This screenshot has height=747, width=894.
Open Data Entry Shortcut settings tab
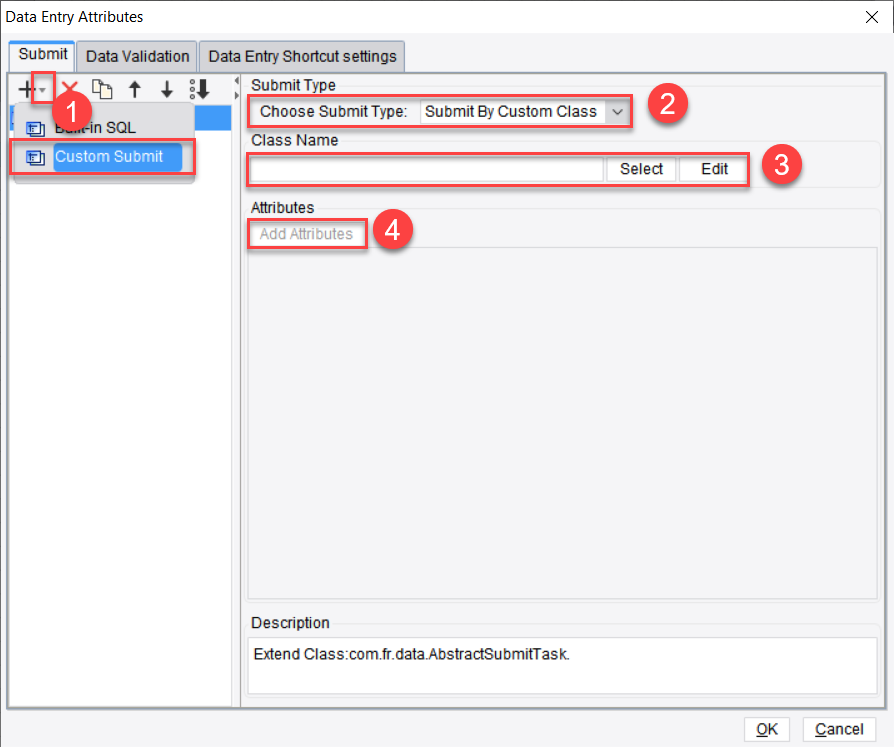302,56
